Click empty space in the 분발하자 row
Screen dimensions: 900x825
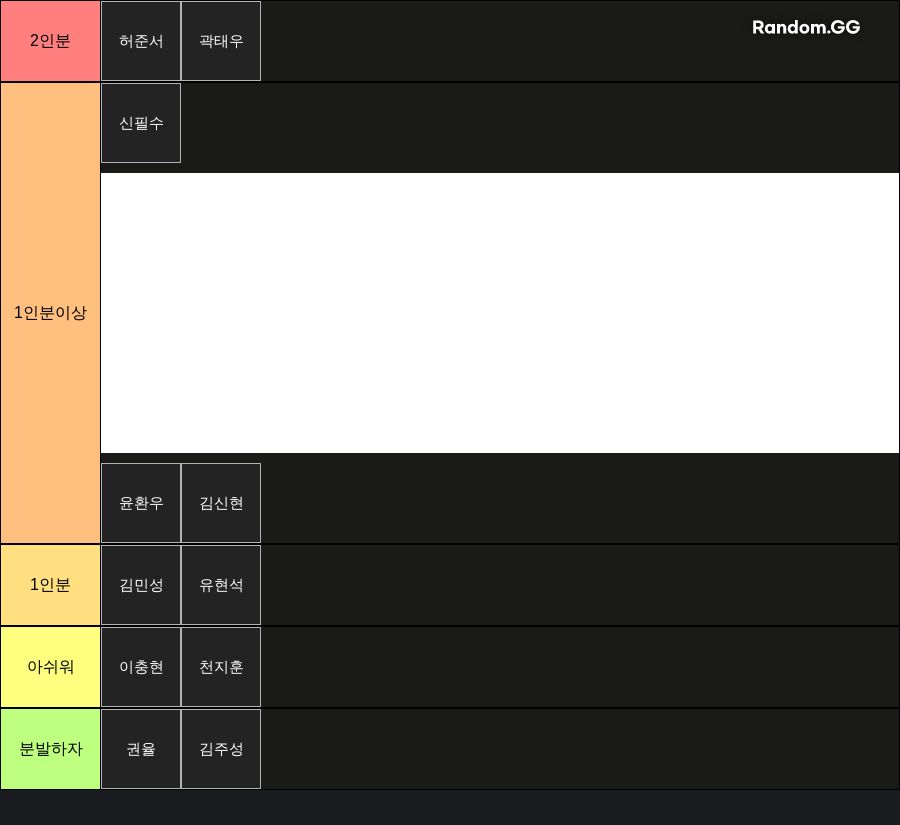(580, 749)
